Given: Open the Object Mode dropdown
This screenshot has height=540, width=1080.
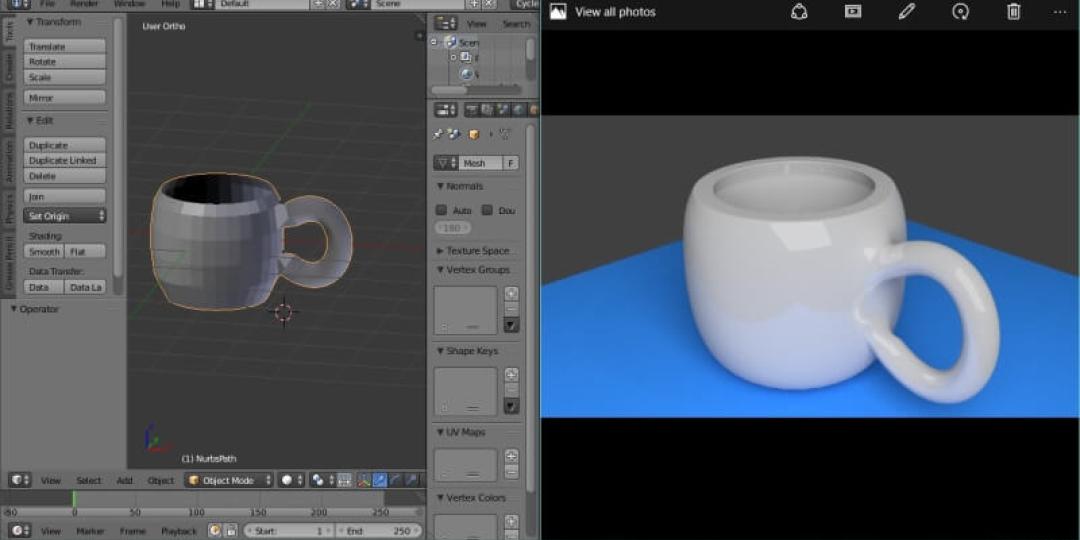Looking at the screenshot, I should [x=229, y=480].
